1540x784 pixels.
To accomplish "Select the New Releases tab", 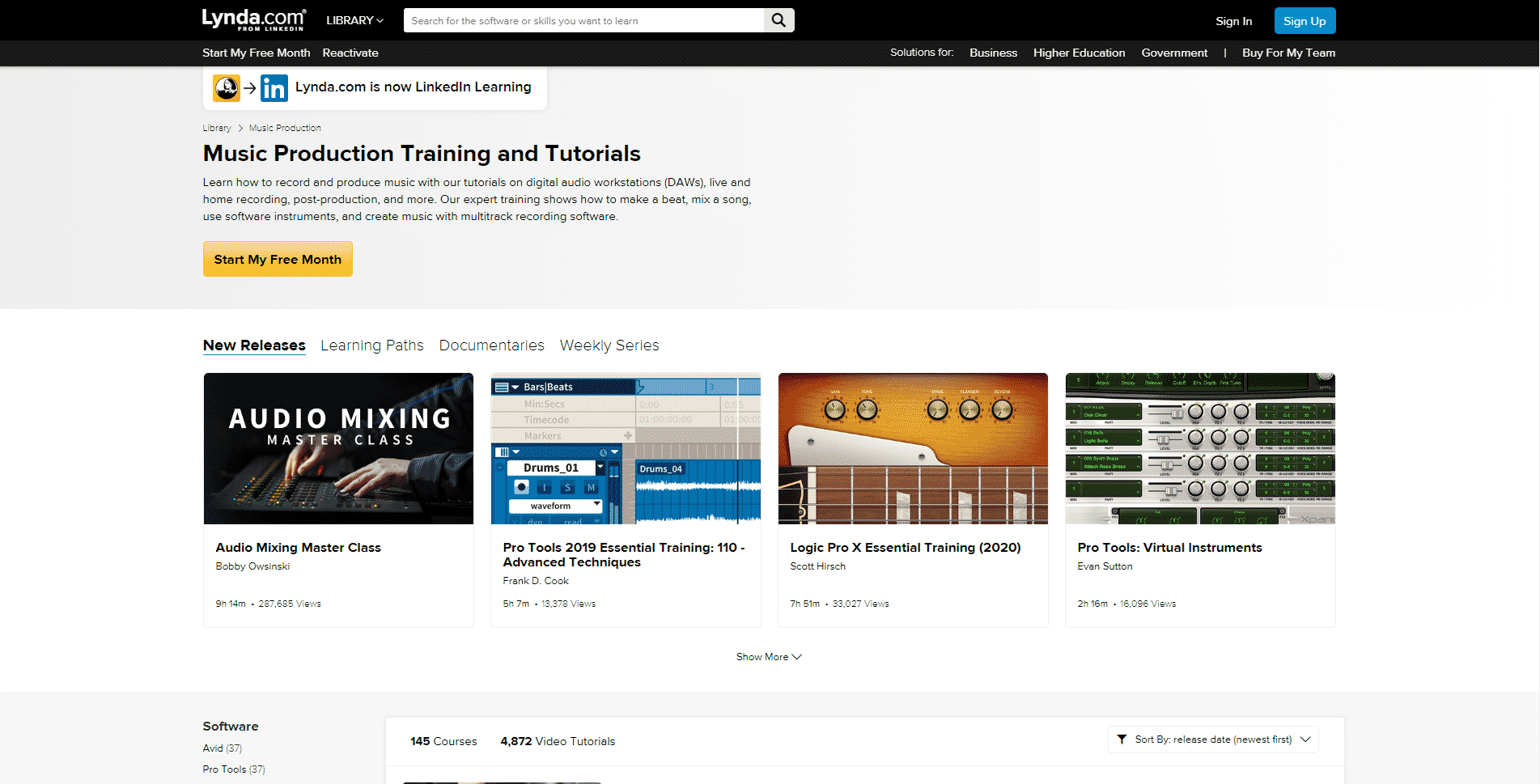I will [x=254, y=345].
